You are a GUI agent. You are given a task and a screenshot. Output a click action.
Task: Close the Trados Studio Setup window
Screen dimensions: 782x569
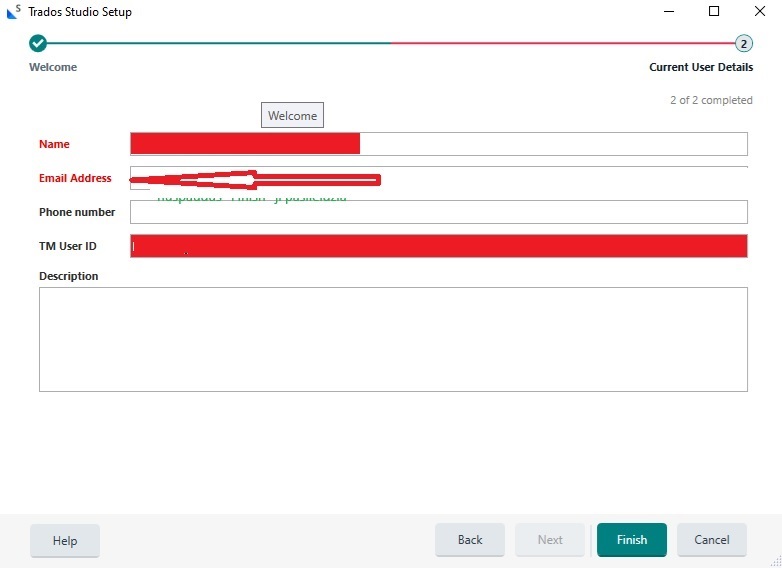[x=760, y=11]
